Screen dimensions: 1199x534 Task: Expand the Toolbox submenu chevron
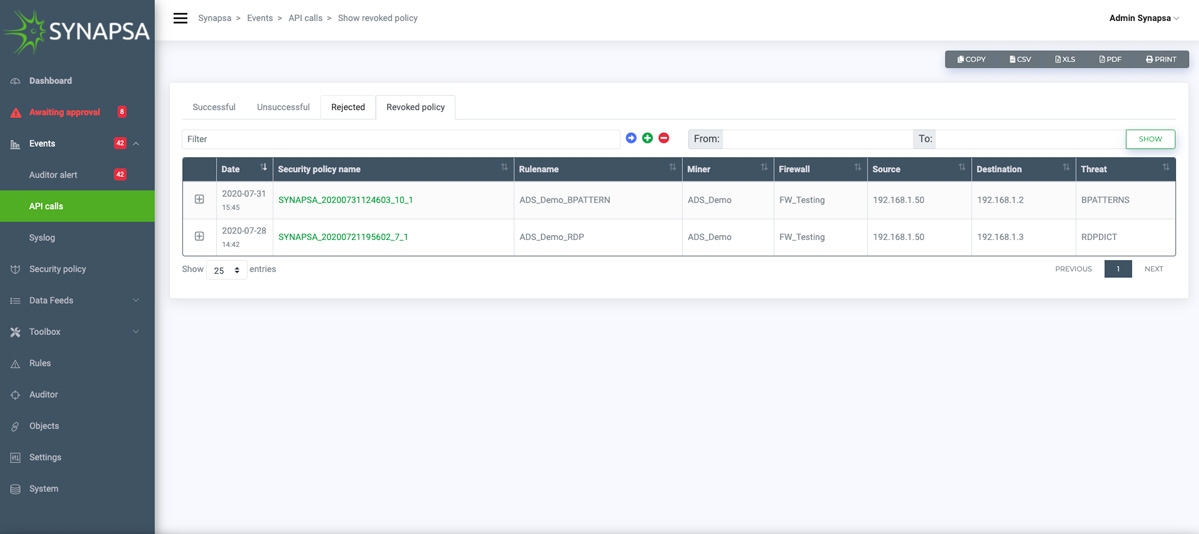click(x=136, y=332)
